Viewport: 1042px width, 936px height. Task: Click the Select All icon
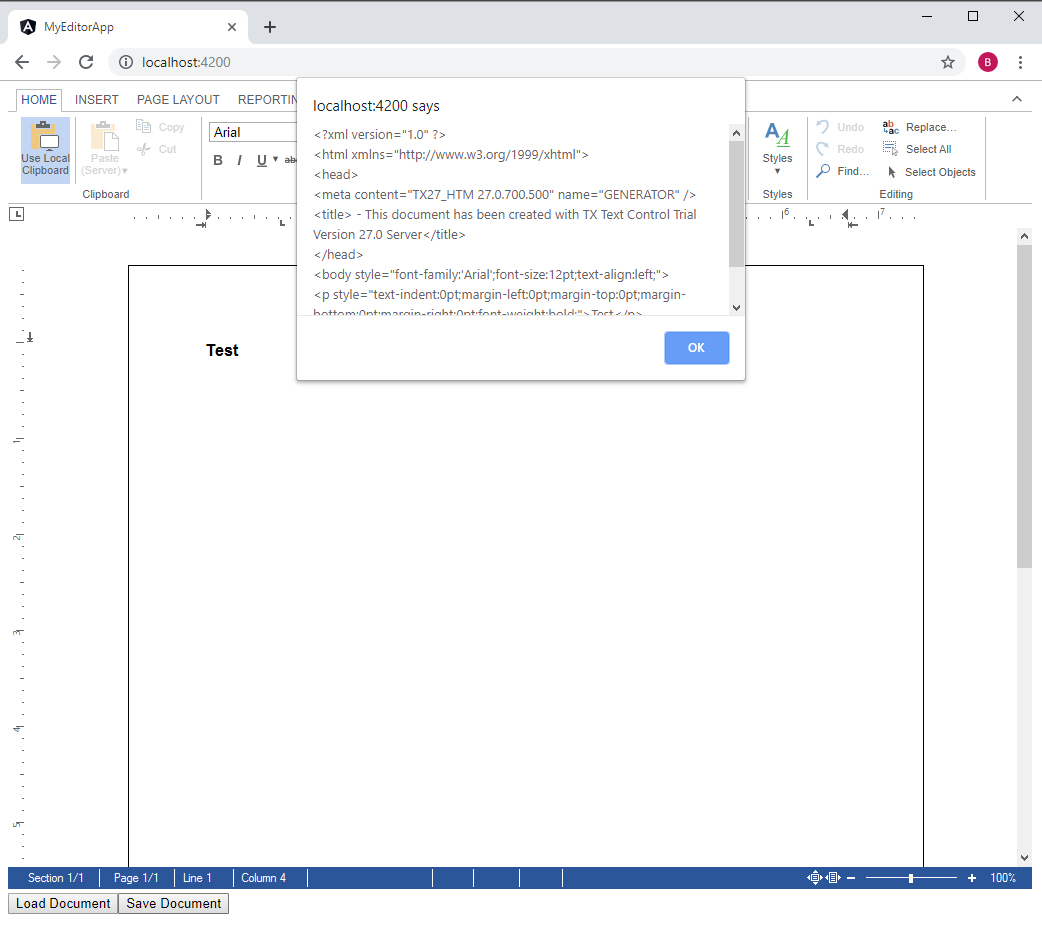click(x=890, y=148)
